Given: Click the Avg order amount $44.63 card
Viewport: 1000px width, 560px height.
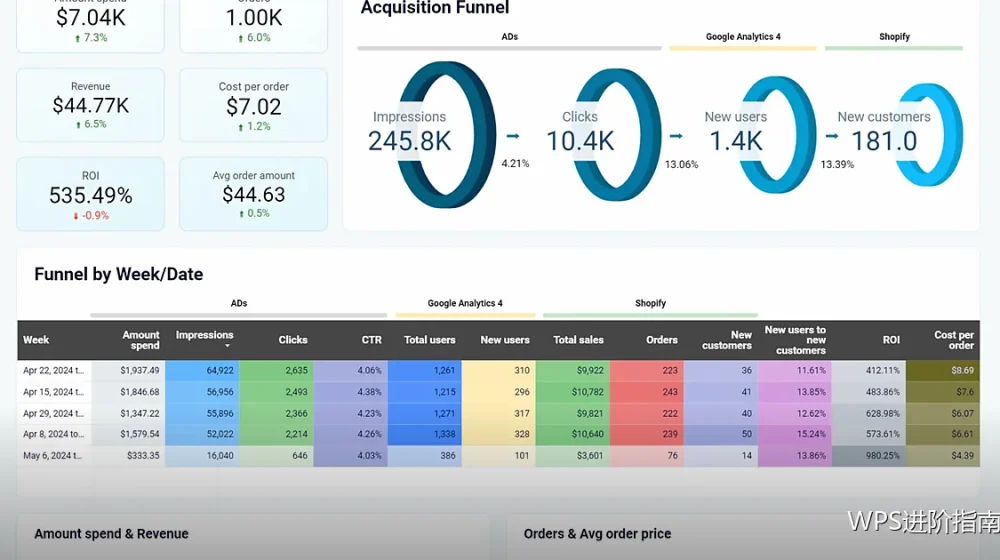Looking at the screenshot, I should (254, 194).
